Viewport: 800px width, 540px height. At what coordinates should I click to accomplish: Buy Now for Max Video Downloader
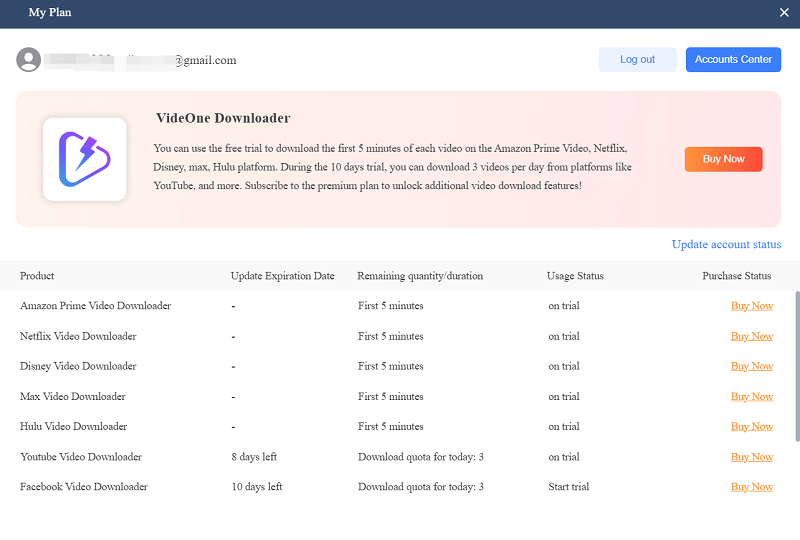click(x=751, y=397)
